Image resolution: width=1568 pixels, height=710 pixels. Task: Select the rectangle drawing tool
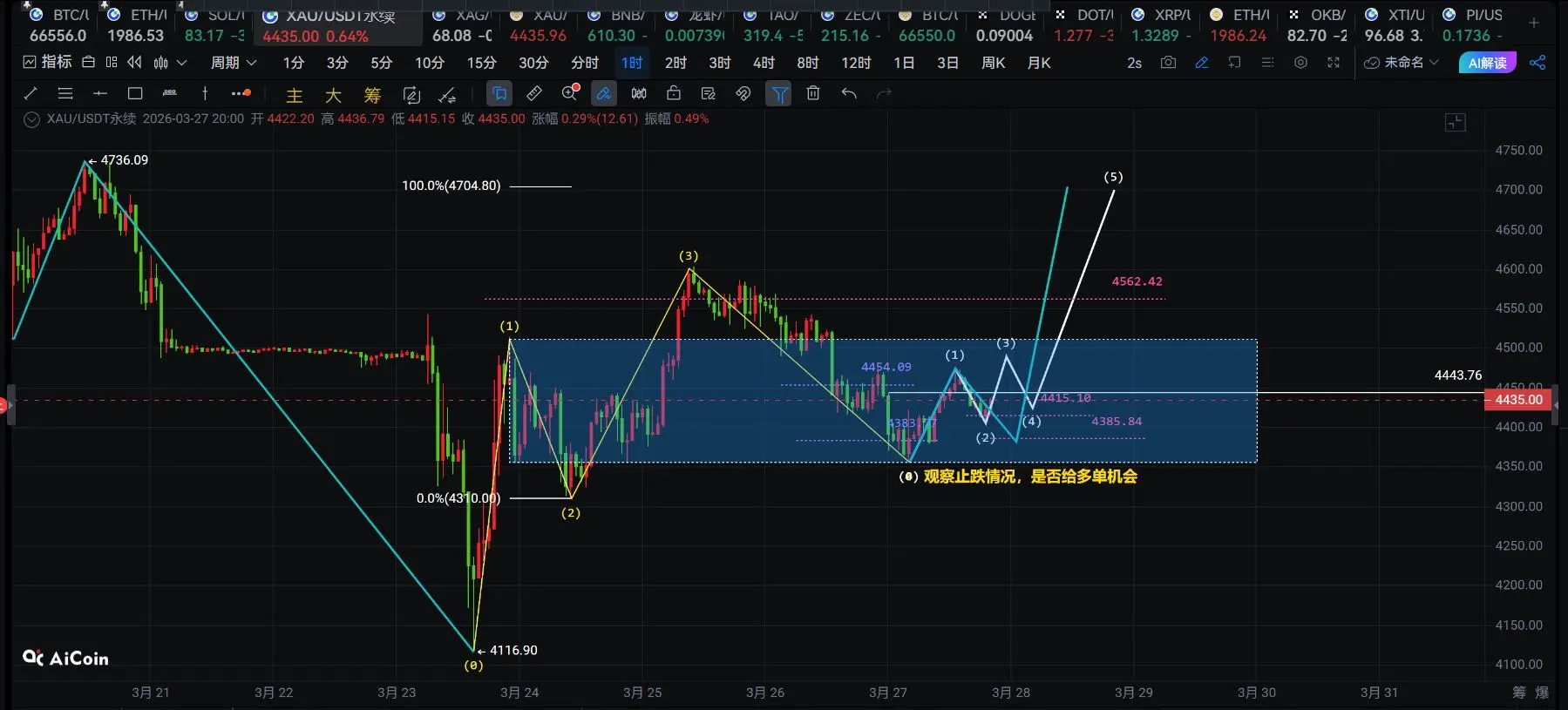[134, 93]
